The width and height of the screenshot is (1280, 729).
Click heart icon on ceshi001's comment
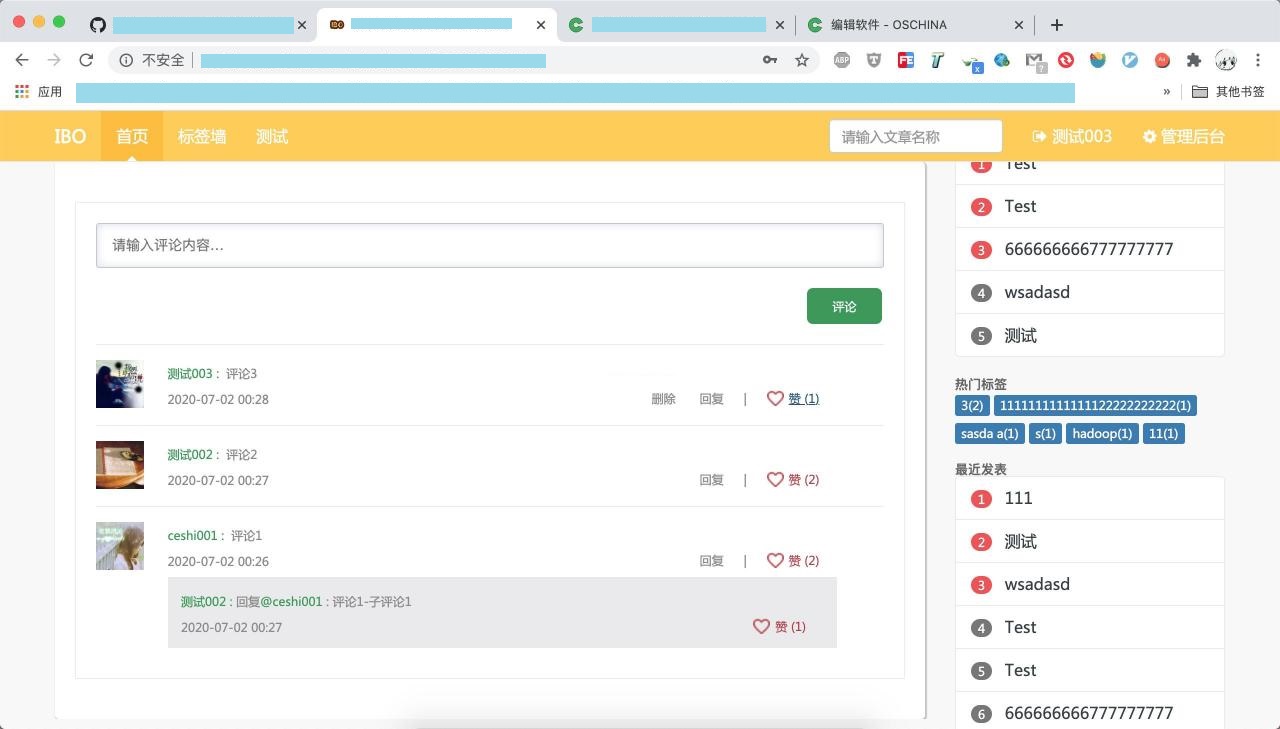(775, 561)
